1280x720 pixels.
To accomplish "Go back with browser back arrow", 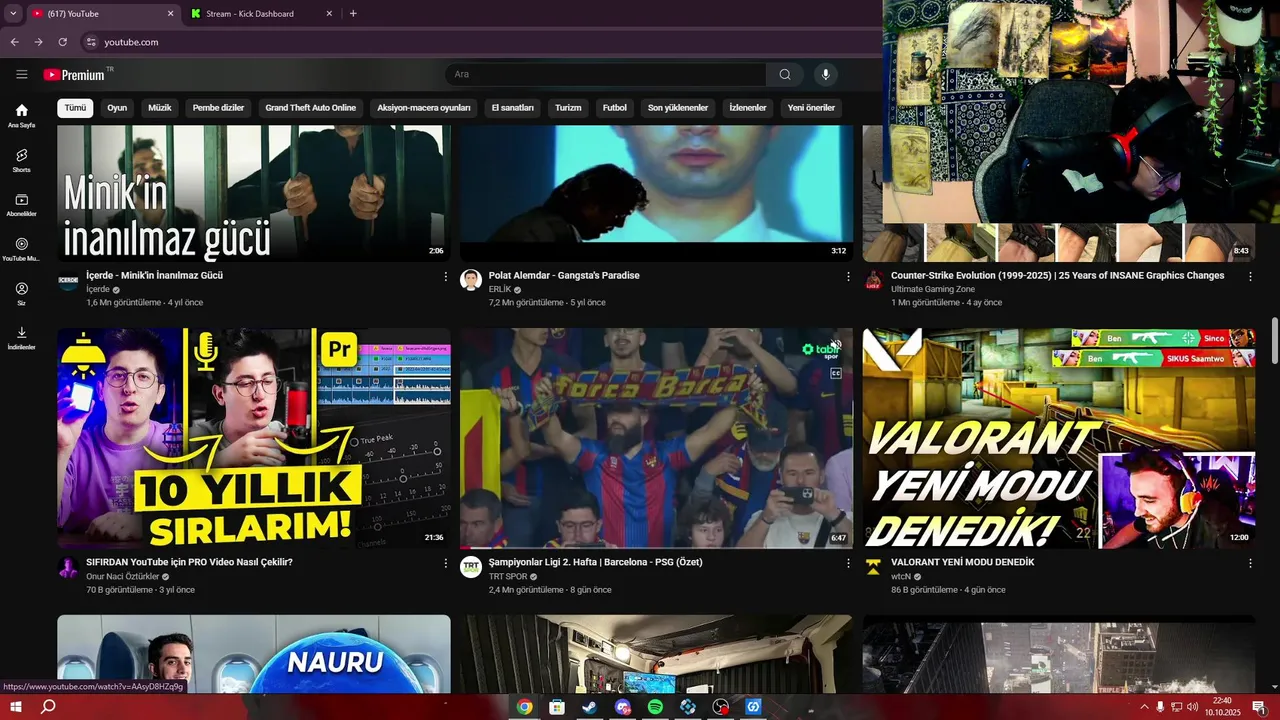I will tap(14, 42).
